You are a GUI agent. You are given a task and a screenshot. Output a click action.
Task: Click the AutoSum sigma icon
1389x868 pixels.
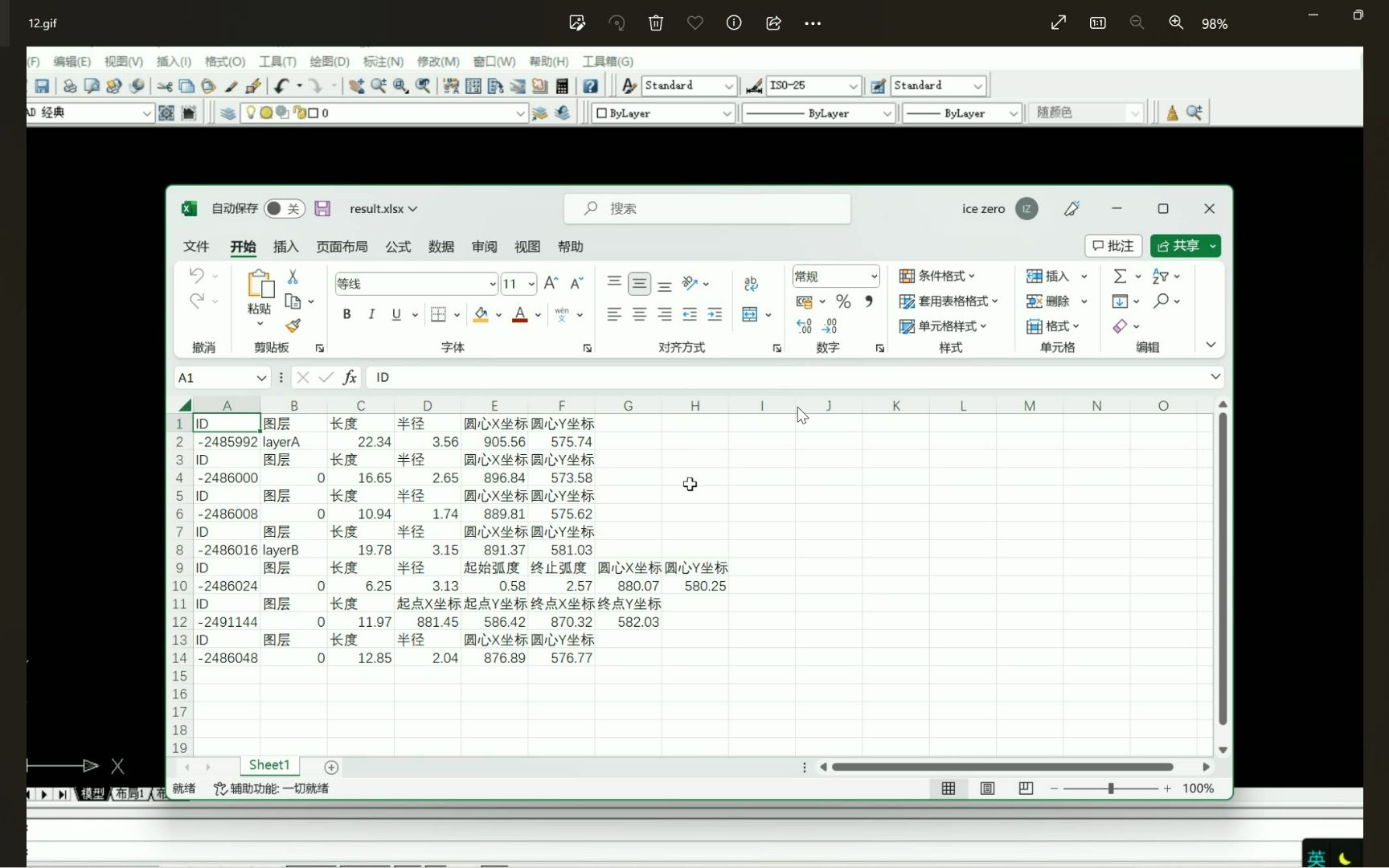click(1120, 276)
